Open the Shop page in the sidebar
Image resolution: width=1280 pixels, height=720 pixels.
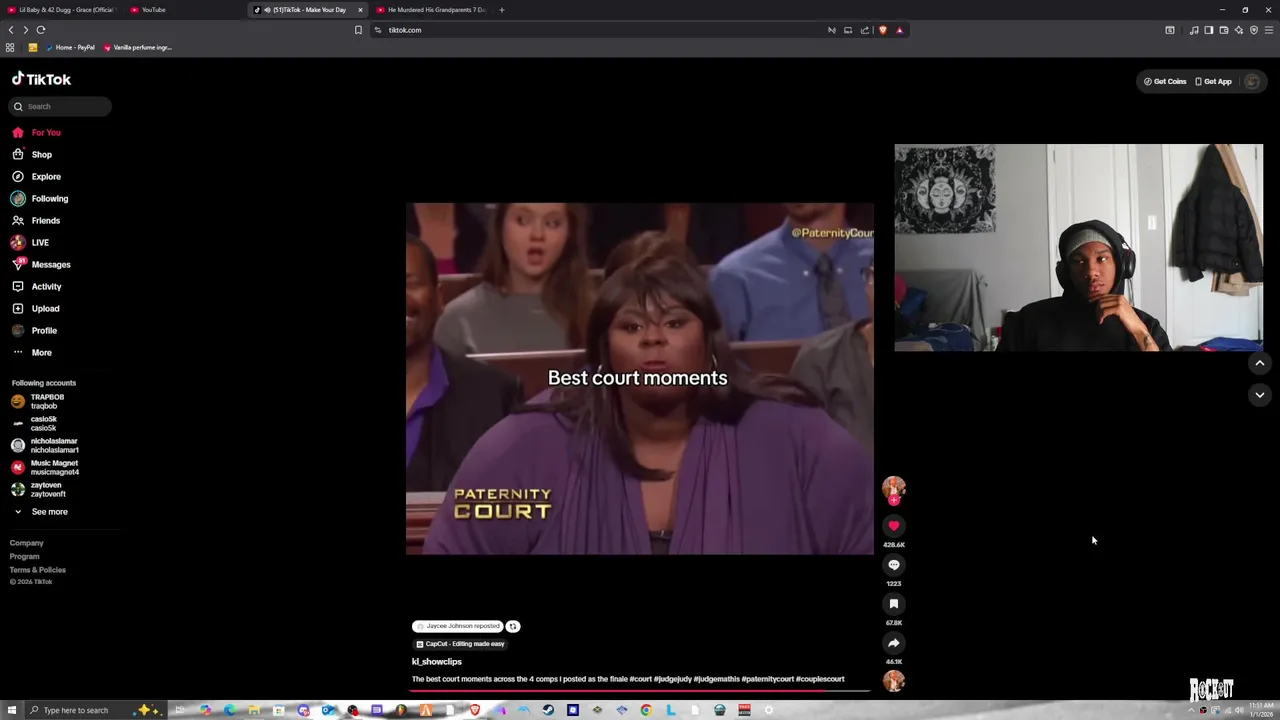32,154
